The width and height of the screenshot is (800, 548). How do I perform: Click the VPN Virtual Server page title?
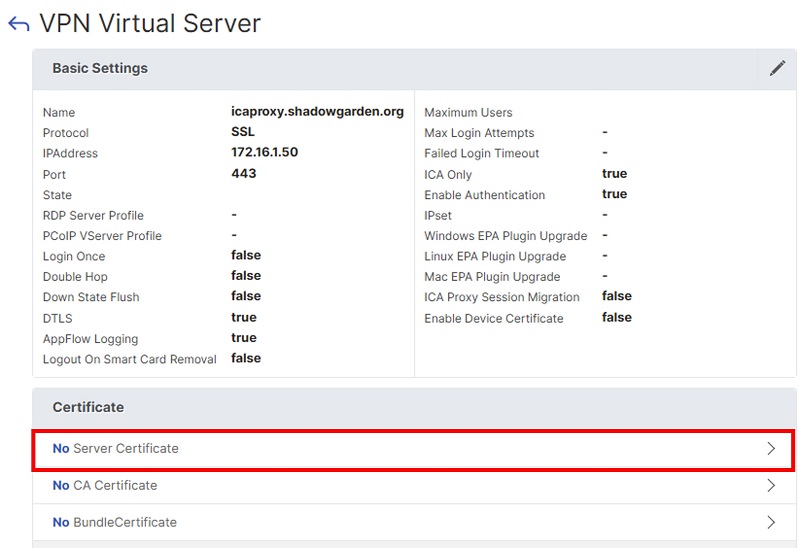tap(150, 24)
